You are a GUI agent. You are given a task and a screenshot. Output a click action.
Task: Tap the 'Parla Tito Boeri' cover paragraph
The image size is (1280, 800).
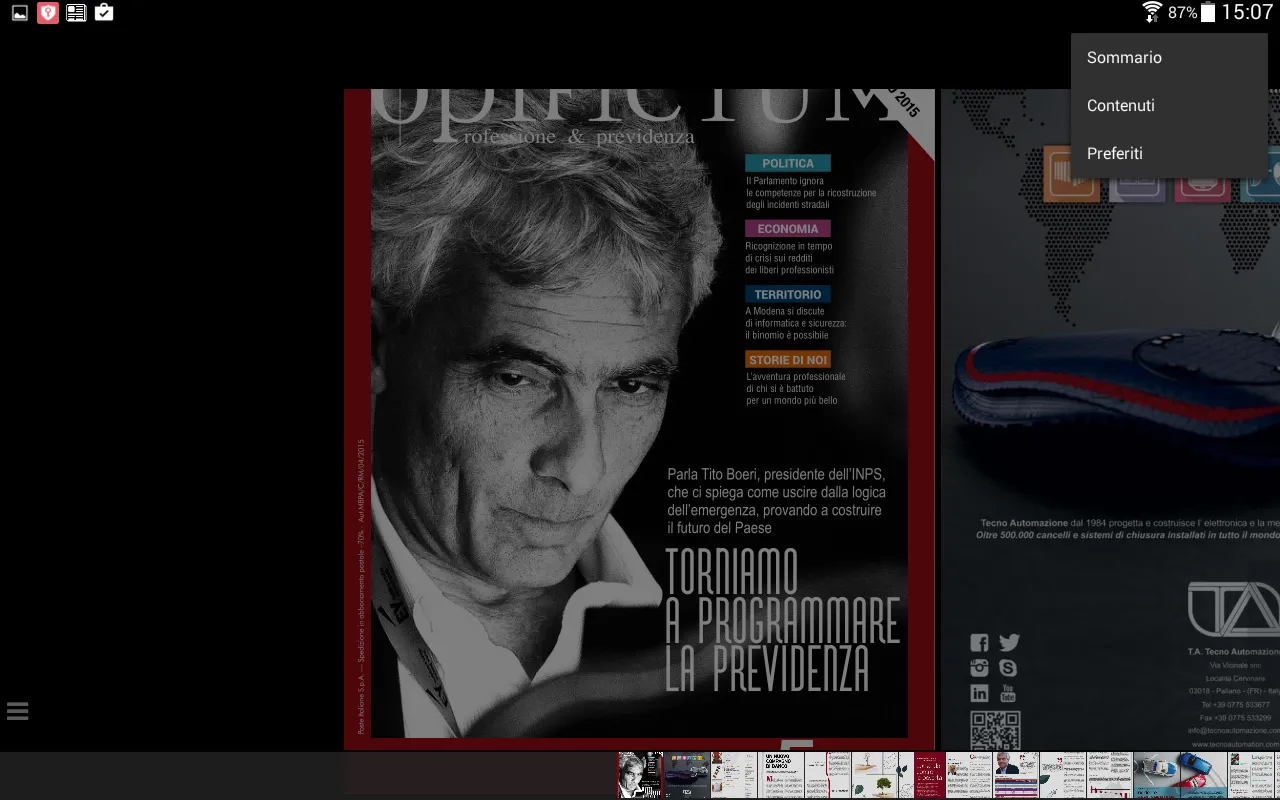[777, 501]
